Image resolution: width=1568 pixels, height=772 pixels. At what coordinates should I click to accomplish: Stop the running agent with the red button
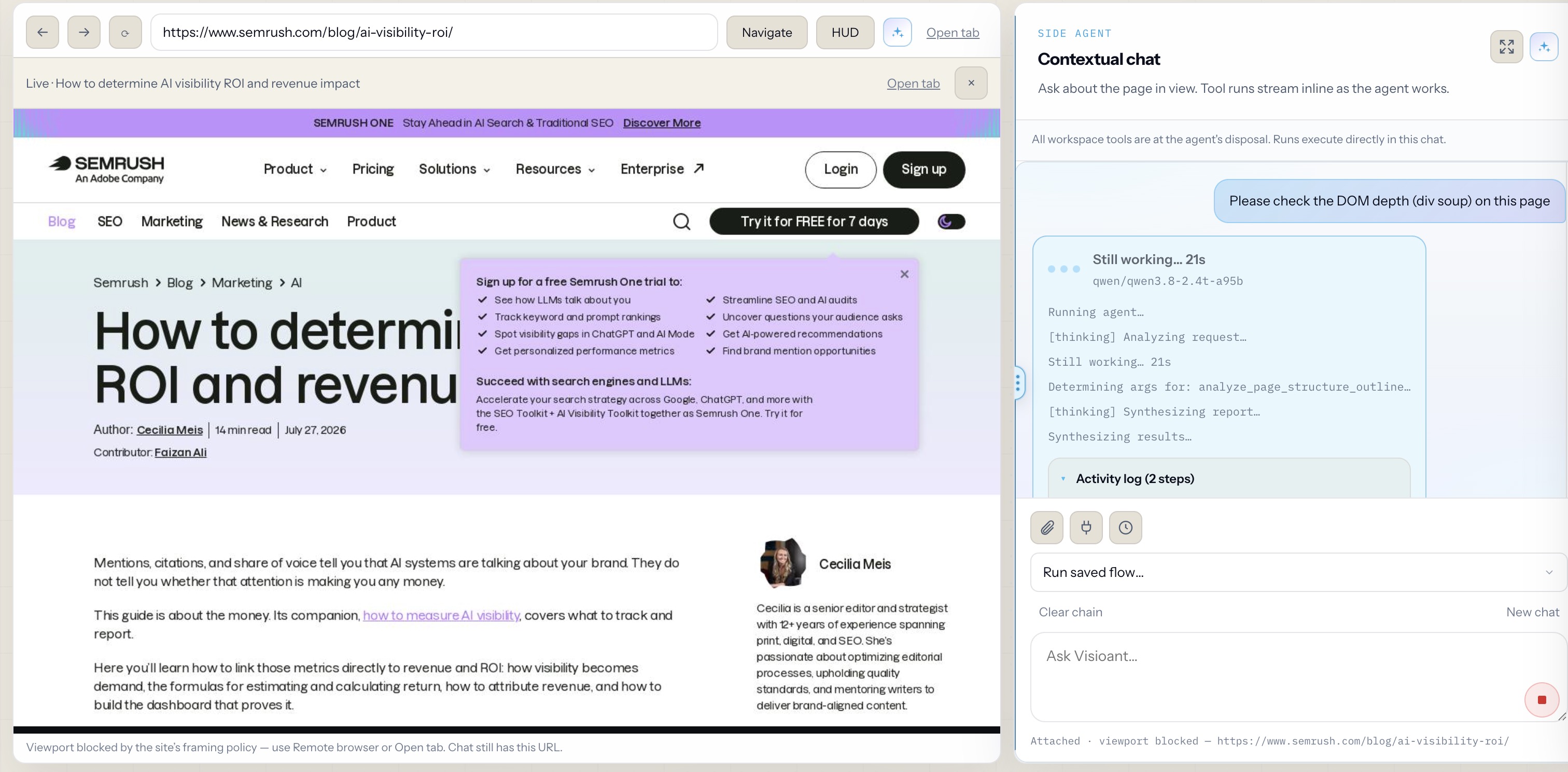pos(1542,700)
